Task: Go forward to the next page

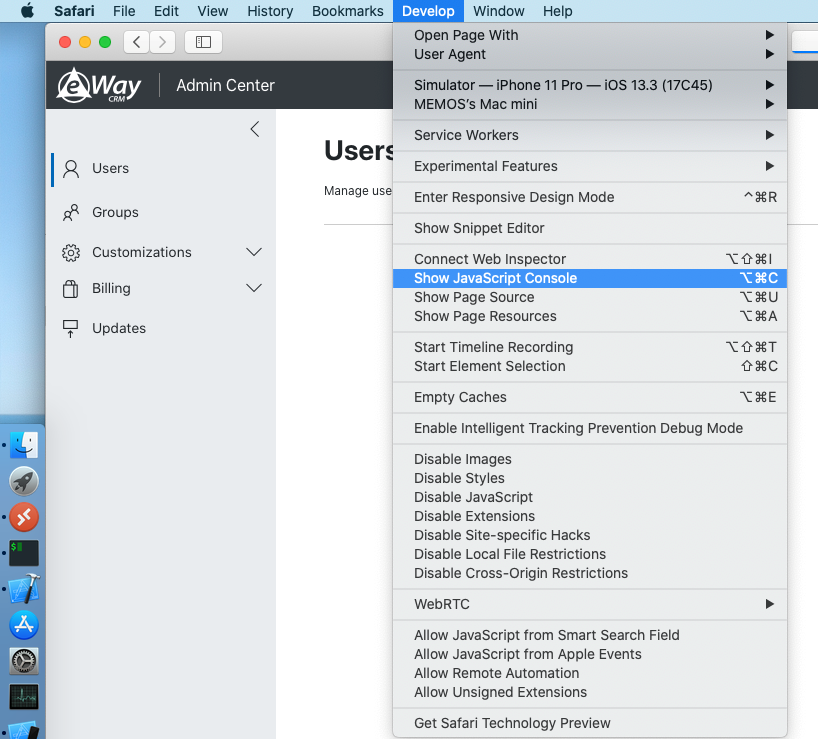Action: [162, 42]
